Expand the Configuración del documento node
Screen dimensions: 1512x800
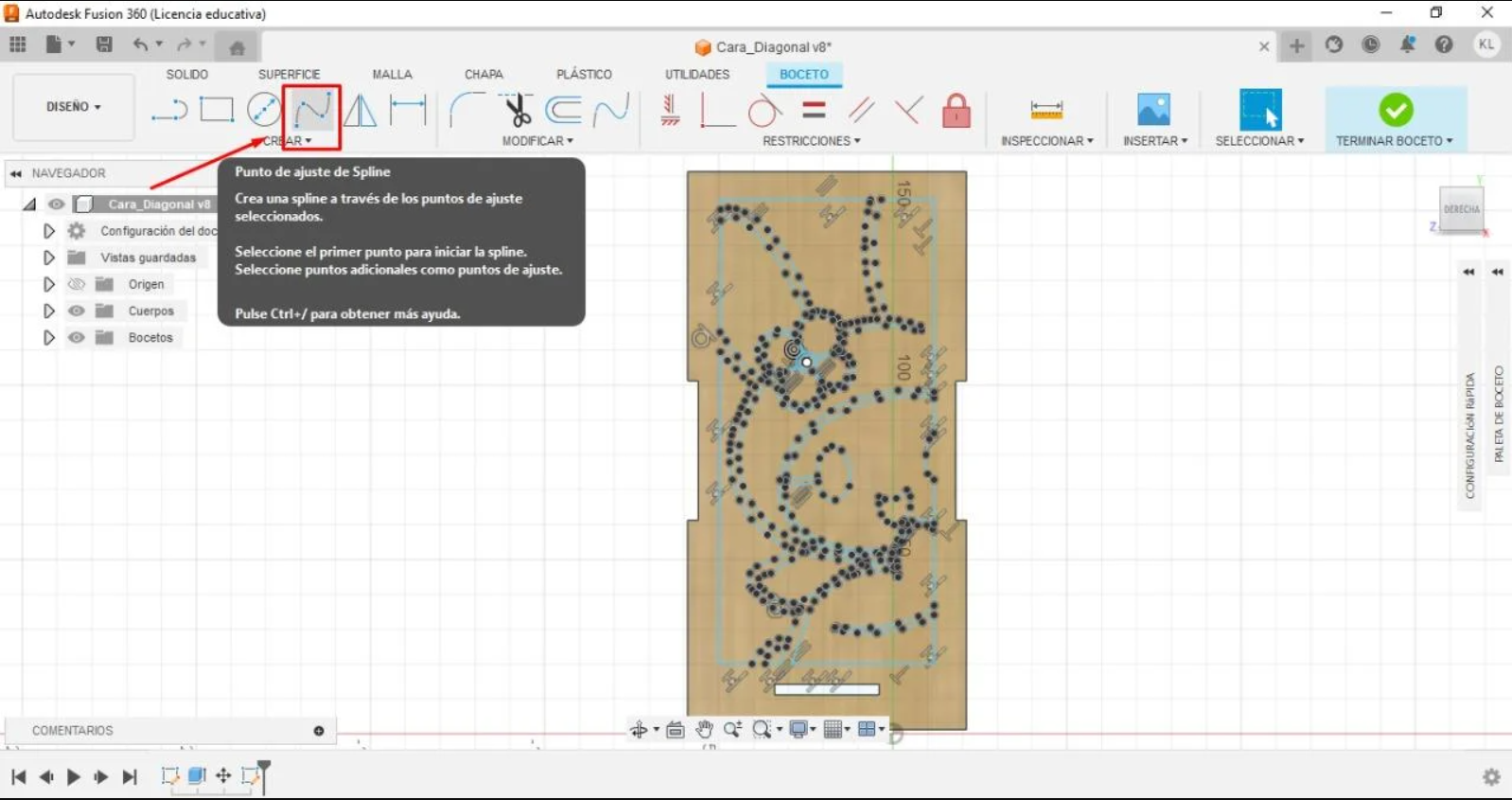pyautogui.click(x=49, y=231)
